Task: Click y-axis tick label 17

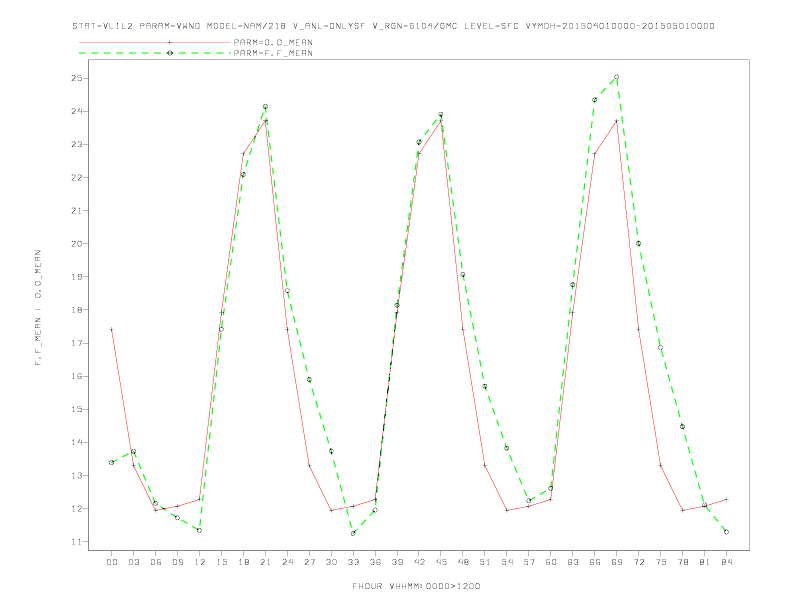Action: pos(77,343)
